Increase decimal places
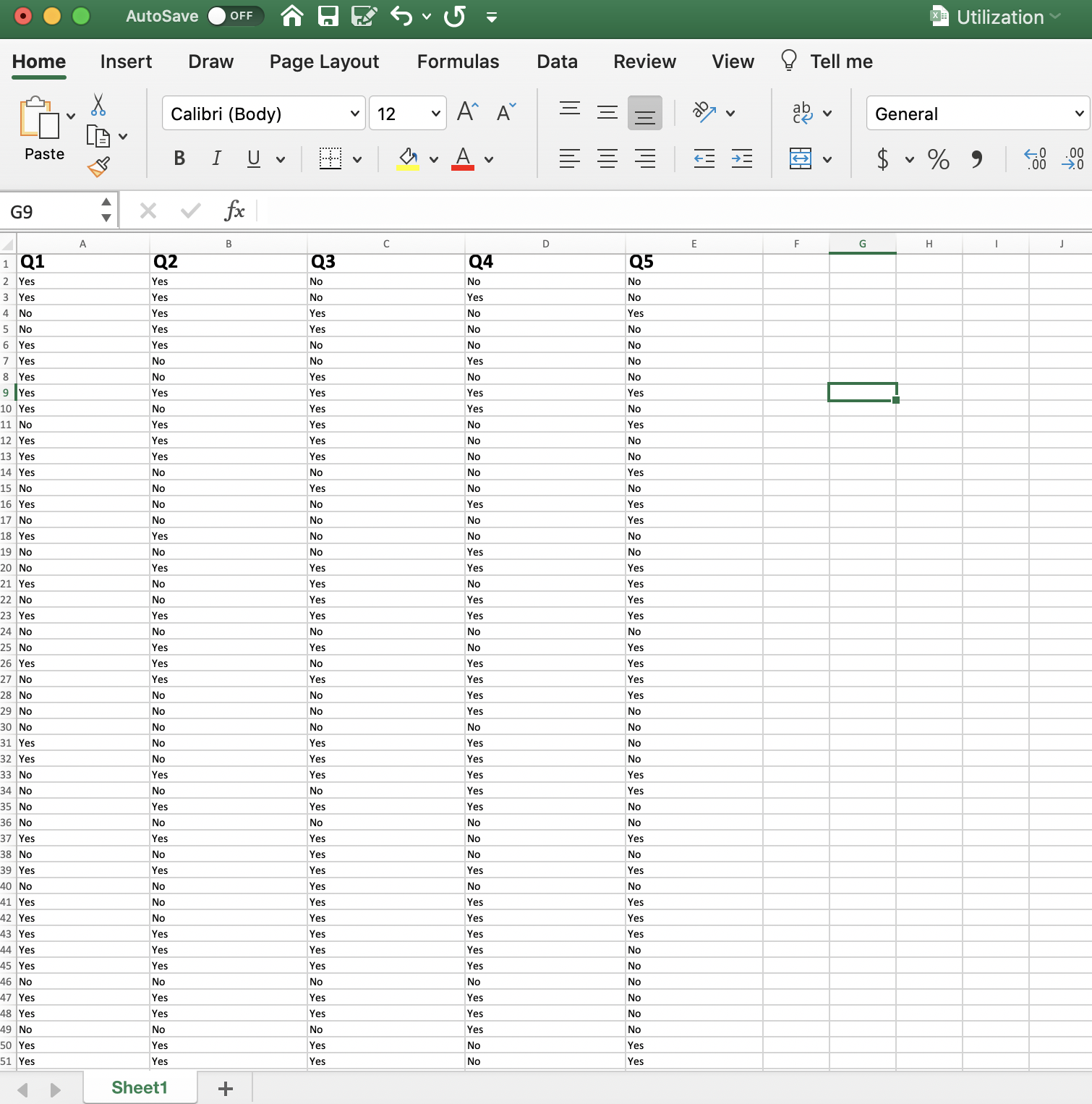This screenshot has width=1092, height=1104. (1035, 158)
